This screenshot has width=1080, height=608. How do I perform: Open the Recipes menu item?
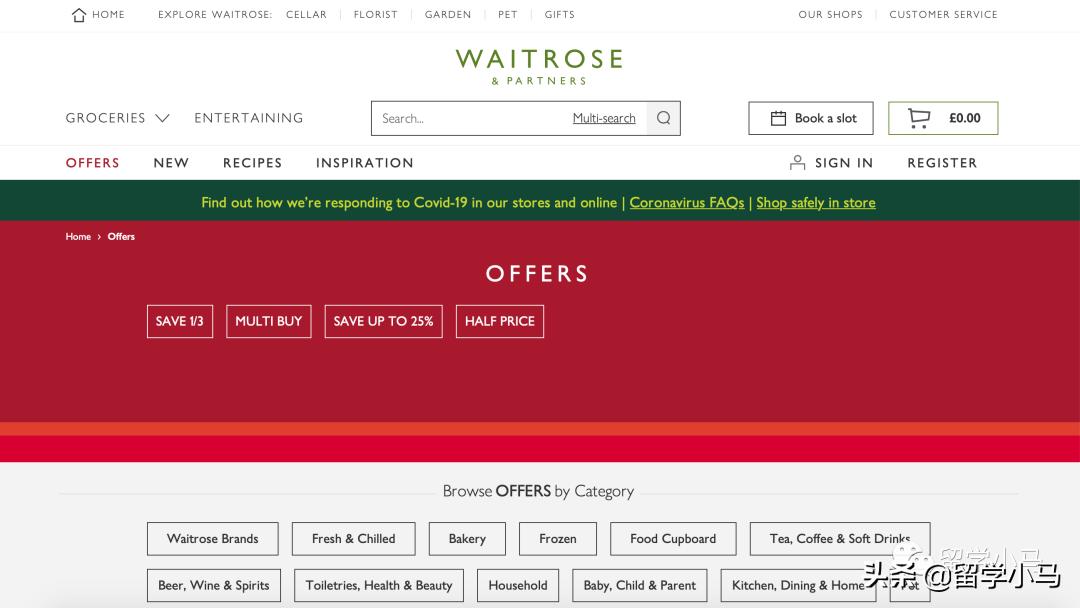pyautogui.click(x=252, y=163)
